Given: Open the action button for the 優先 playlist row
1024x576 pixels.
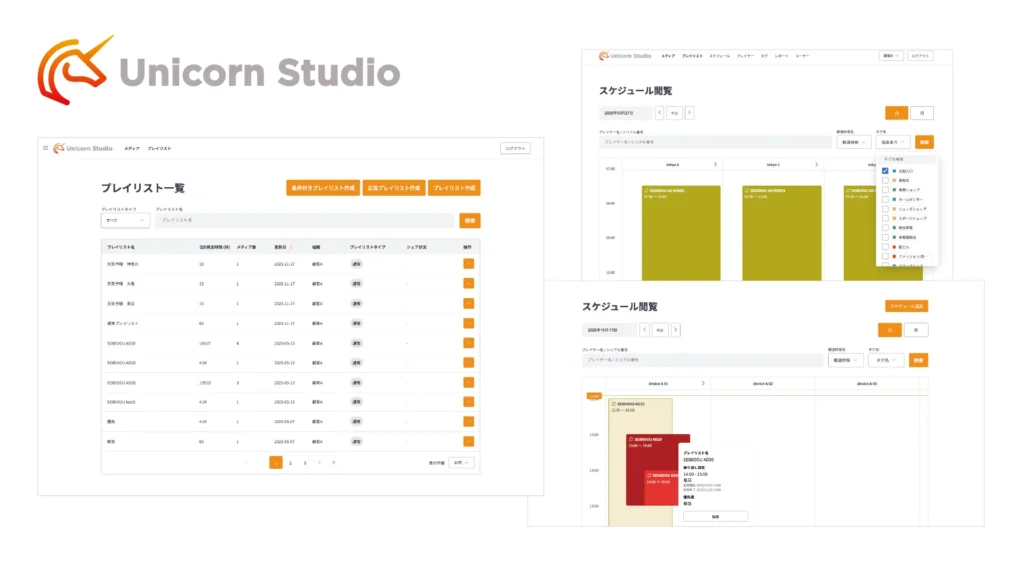Looking at the screenshot, I should 468,422.
